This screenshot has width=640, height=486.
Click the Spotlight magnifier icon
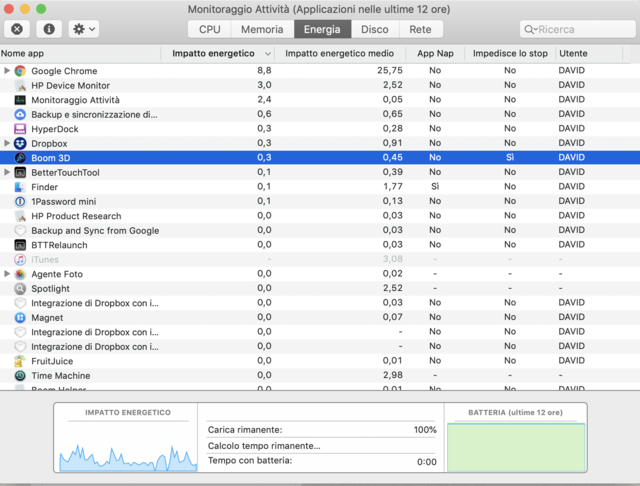(x=20, y=288)
